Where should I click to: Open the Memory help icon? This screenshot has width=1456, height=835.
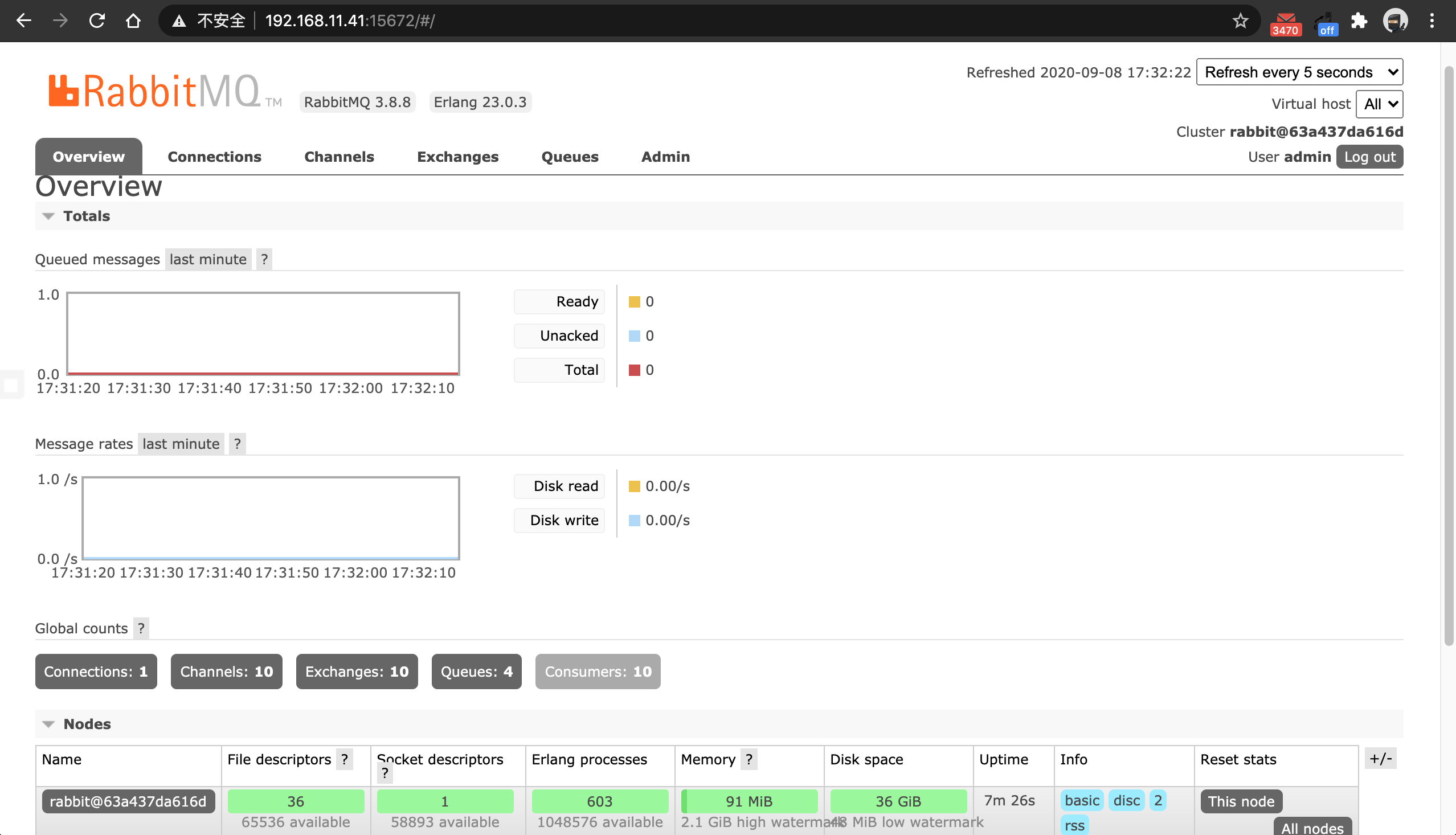[749, 759]
